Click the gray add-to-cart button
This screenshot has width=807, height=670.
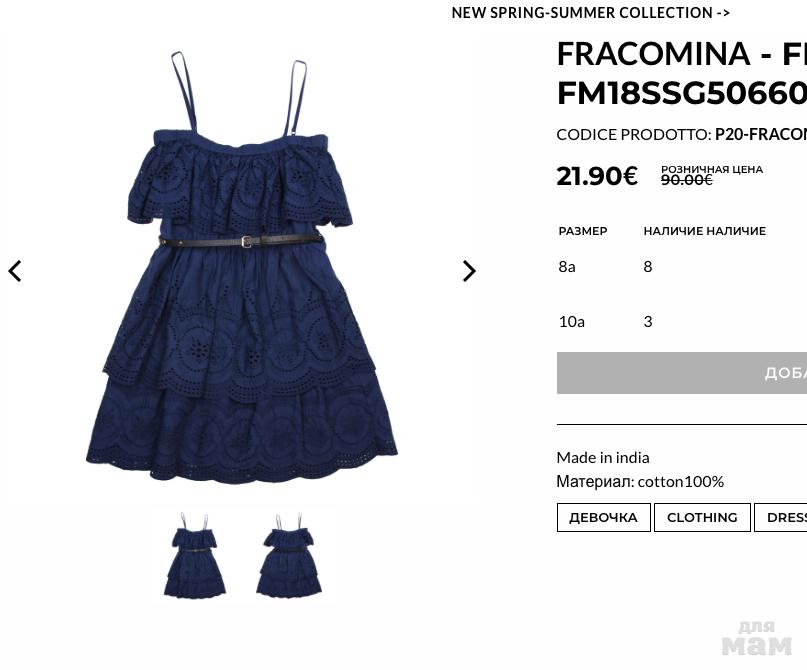(x=682, y=373)
